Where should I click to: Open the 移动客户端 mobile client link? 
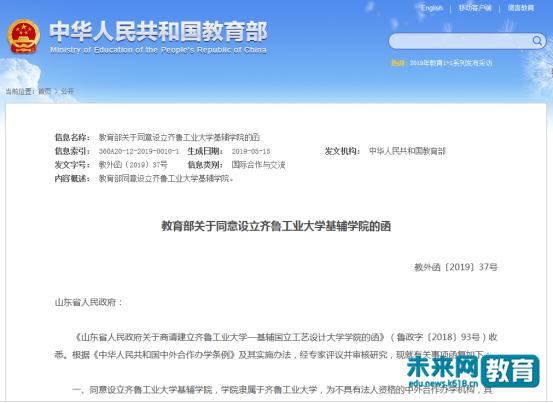475,8
